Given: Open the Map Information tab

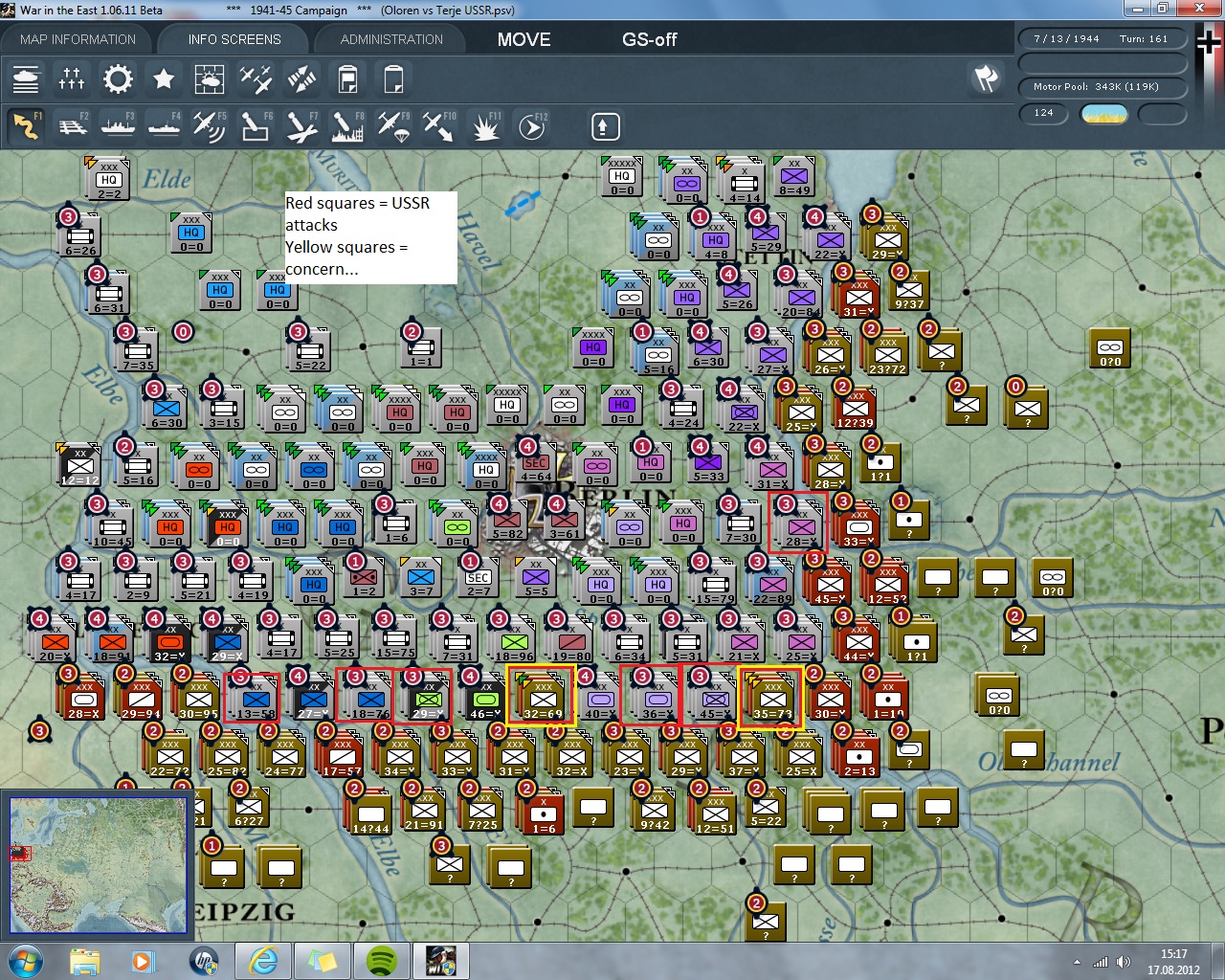Looking at the screenshot, I should click(x=78, y=39).
